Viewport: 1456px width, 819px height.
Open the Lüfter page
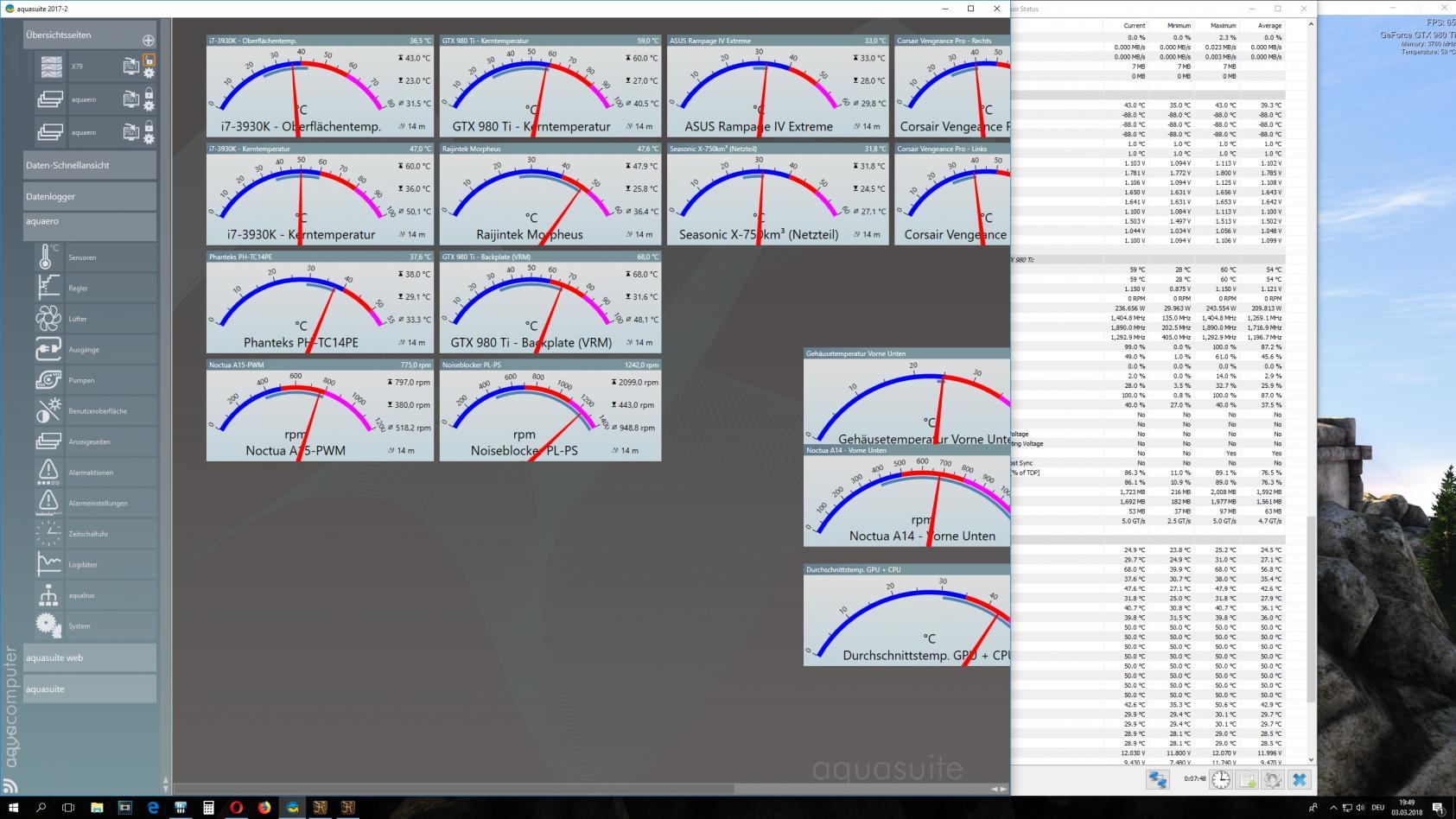click(95, 319)
